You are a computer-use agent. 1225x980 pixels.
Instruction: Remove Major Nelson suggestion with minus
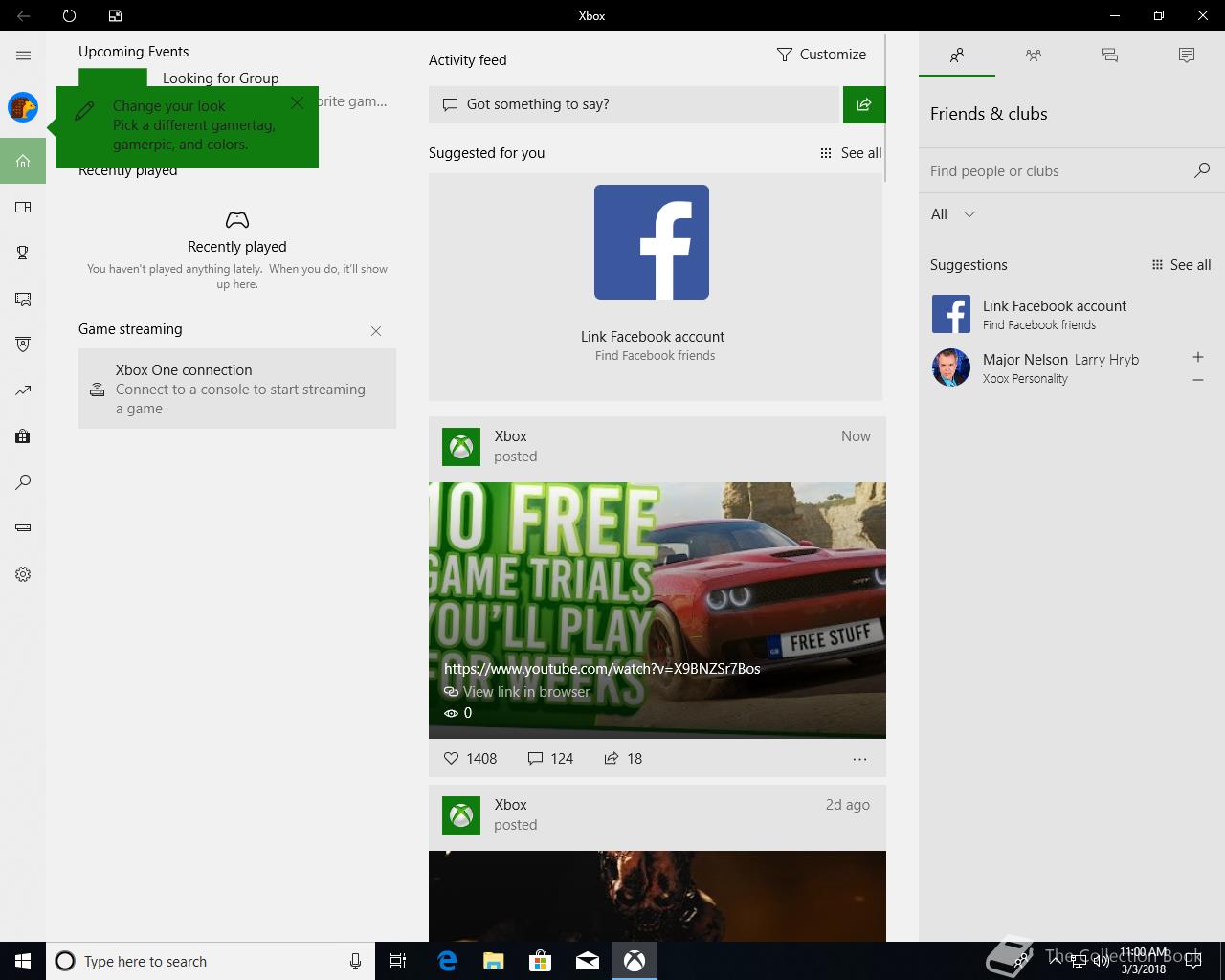click(x=1197, y=380)
